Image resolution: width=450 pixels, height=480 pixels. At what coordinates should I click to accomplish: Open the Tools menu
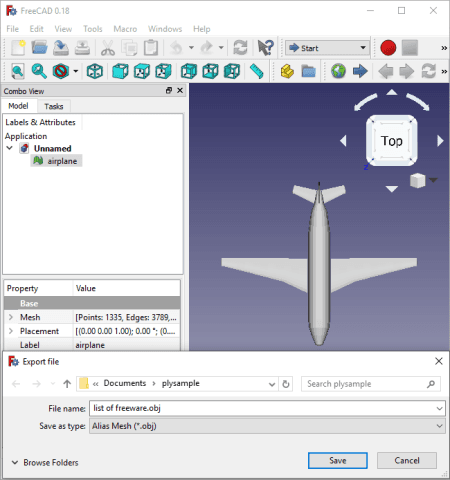coord(93,29)
